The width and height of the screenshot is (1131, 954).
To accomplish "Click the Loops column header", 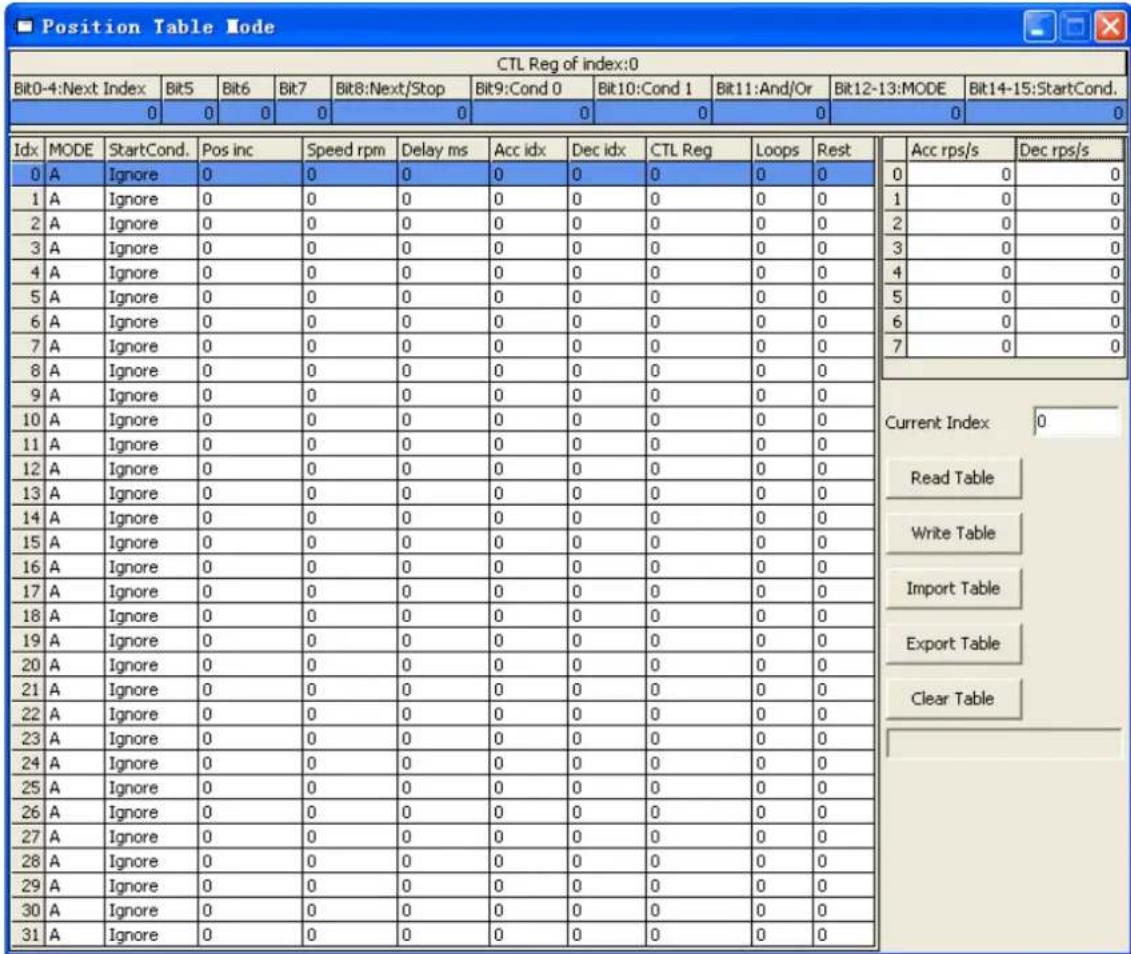I will click(783, 150).
